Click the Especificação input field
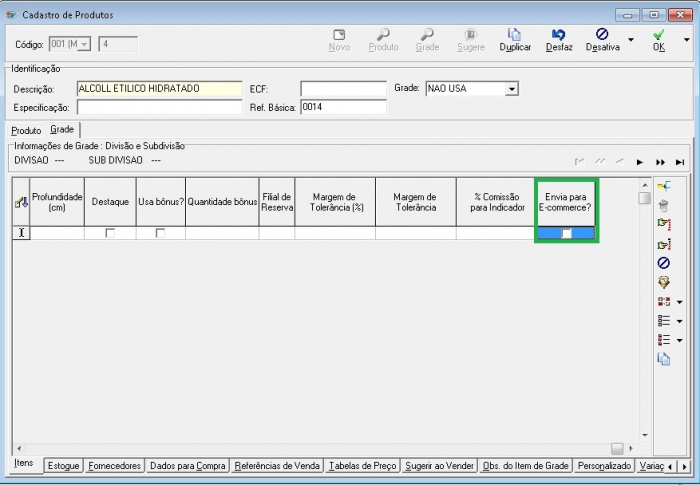Viewport: 700px width, 485px height. pyautogui.click(x=160, y=107)
